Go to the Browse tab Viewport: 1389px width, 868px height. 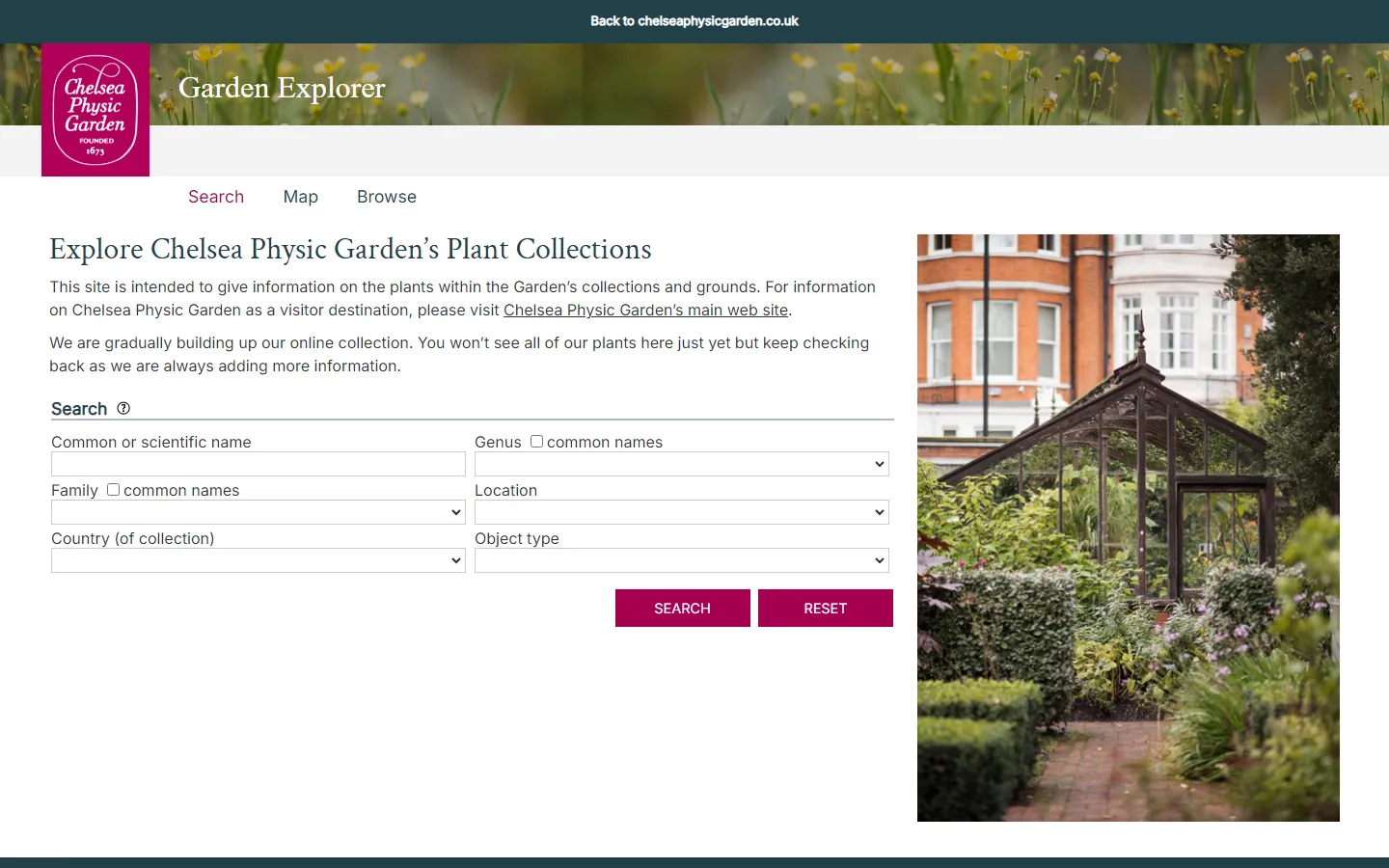[387, 197]
